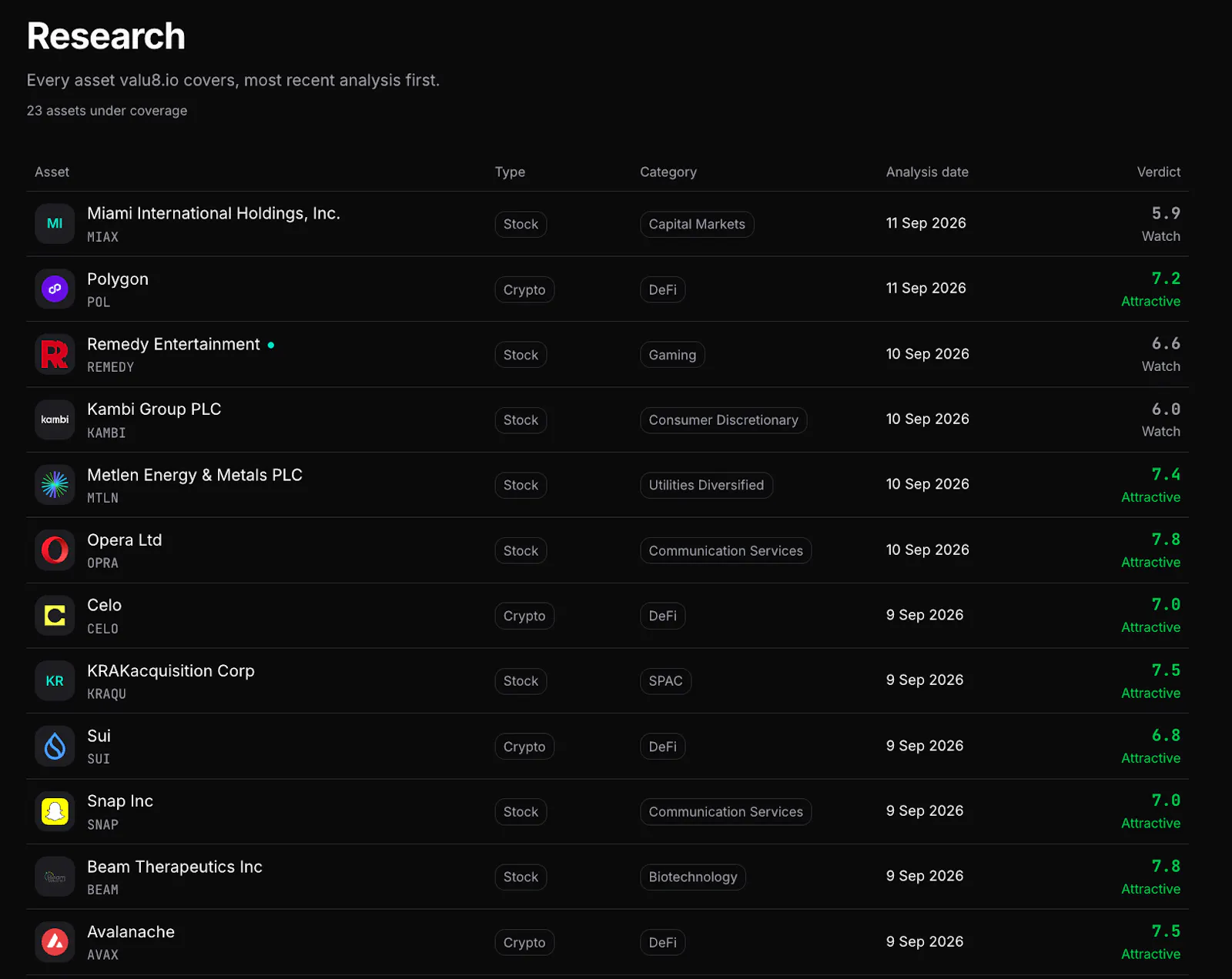Click the Celo yellow C logo

tap(55, 616)
